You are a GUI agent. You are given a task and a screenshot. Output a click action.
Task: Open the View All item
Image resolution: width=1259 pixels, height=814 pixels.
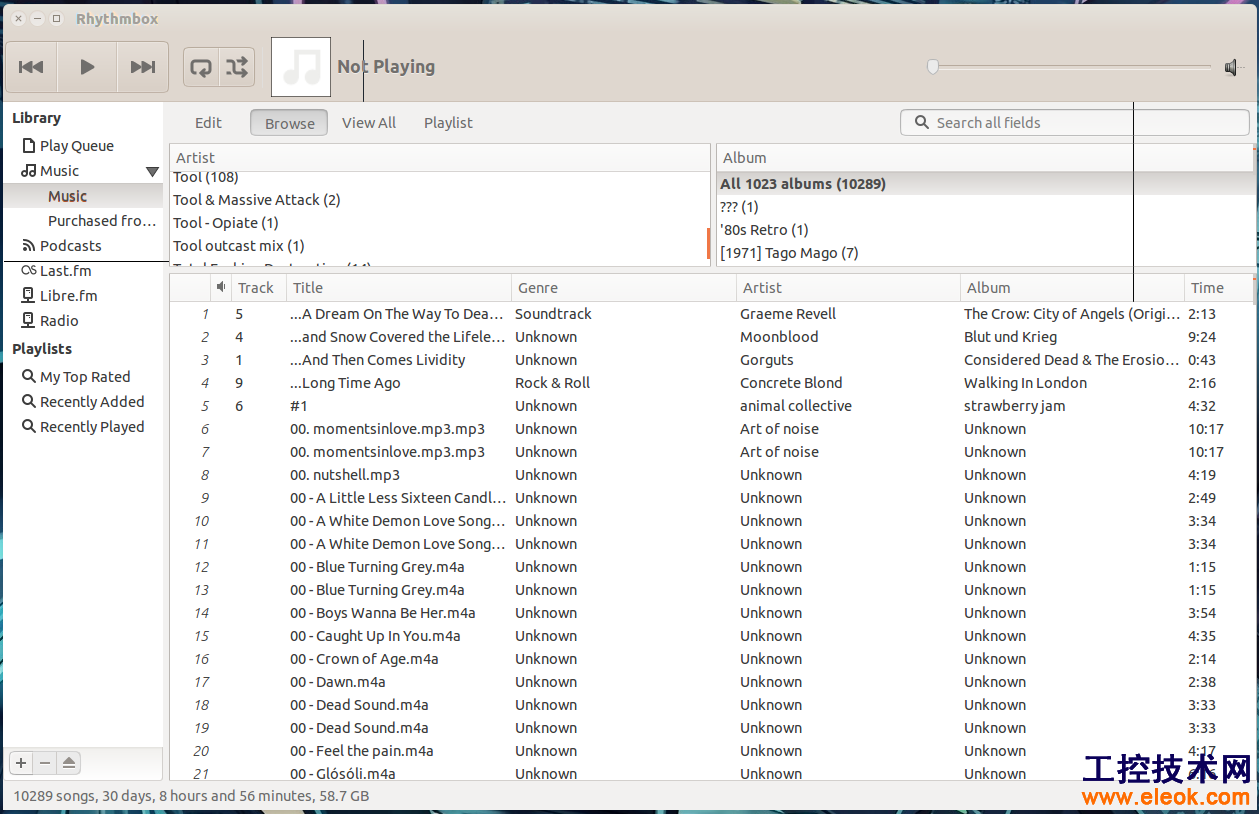click(x=369, y=123)
